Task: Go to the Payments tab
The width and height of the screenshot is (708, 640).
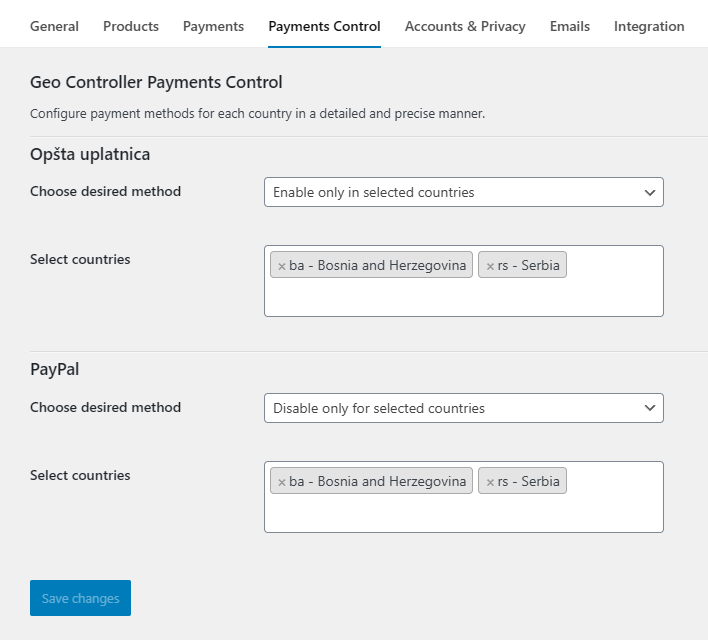Action: 213,26
